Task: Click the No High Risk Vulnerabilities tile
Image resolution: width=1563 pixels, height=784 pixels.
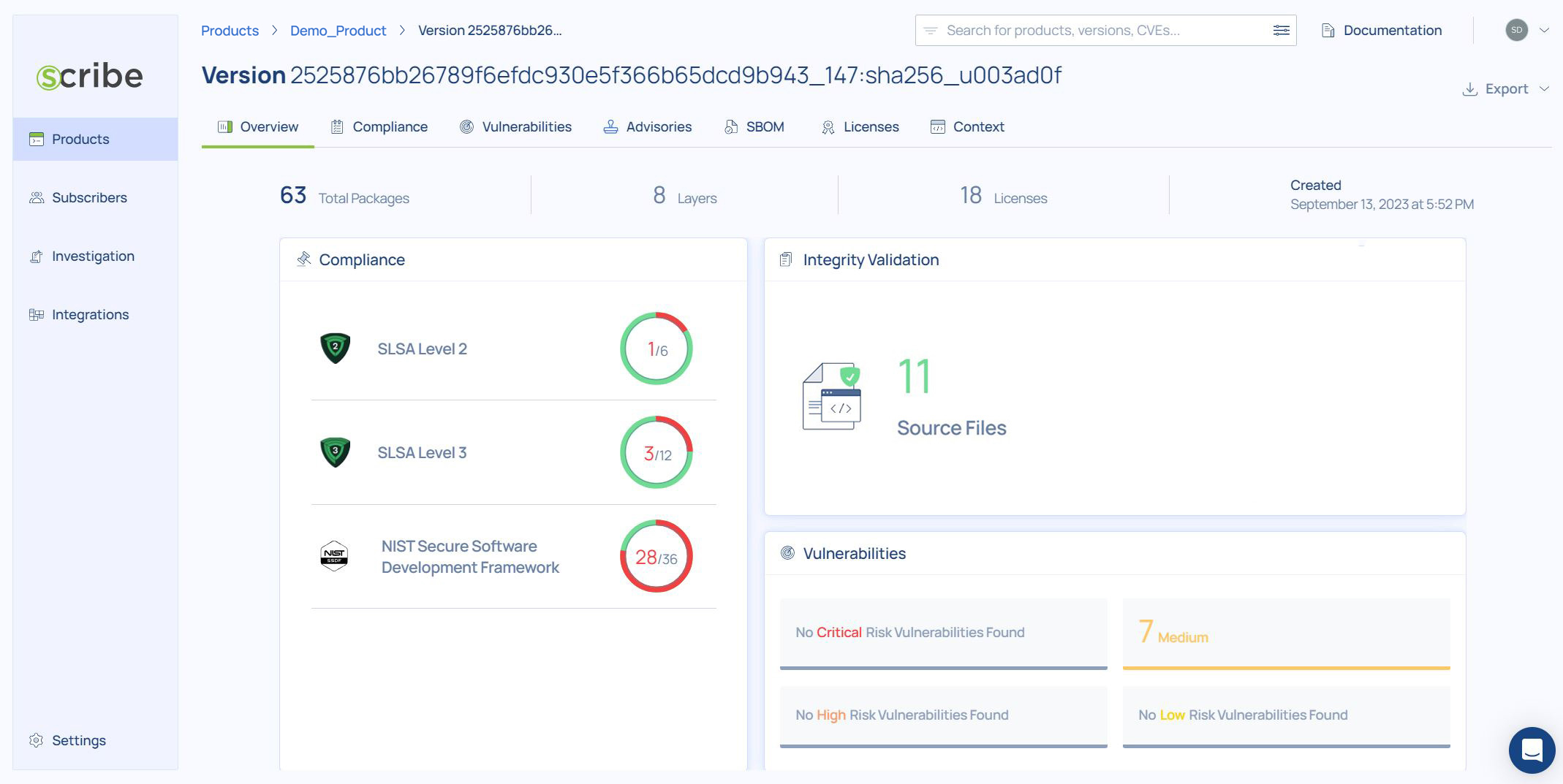Action: pos(943,716)
